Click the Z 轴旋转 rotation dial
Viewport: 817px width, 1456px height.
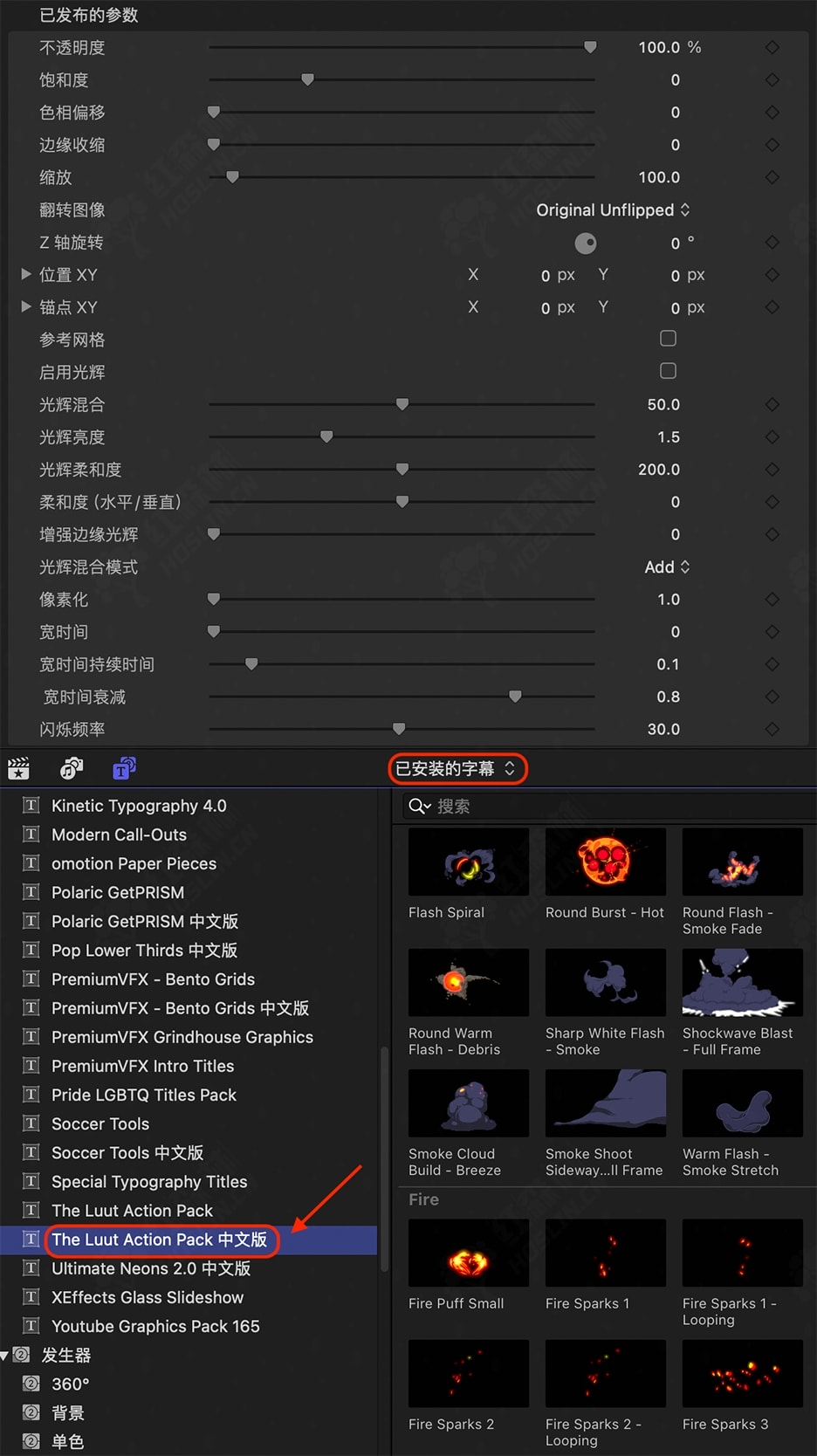click(586, 243)
